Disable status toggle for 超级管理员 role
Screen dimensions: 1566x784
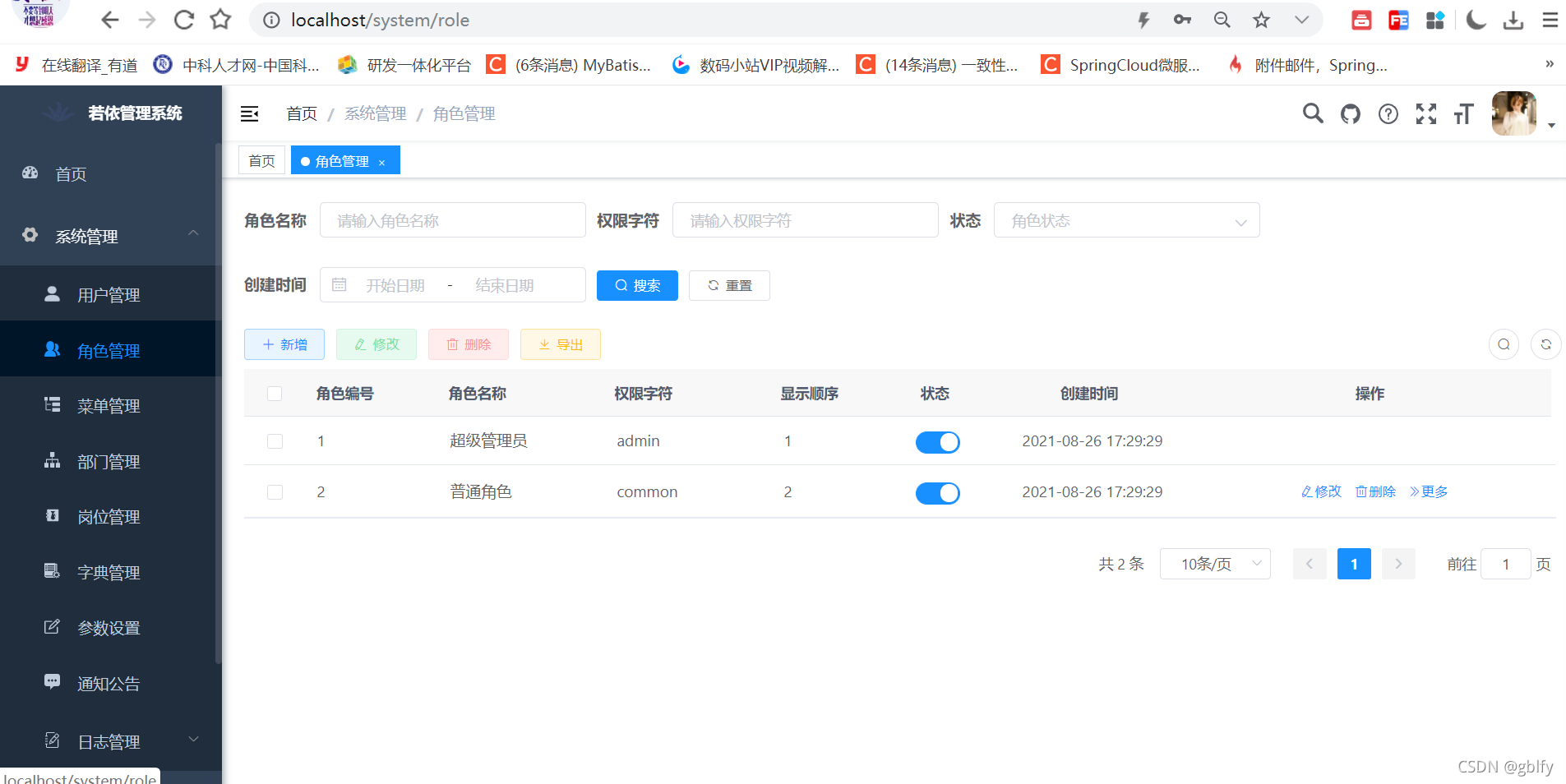point(937,442)
